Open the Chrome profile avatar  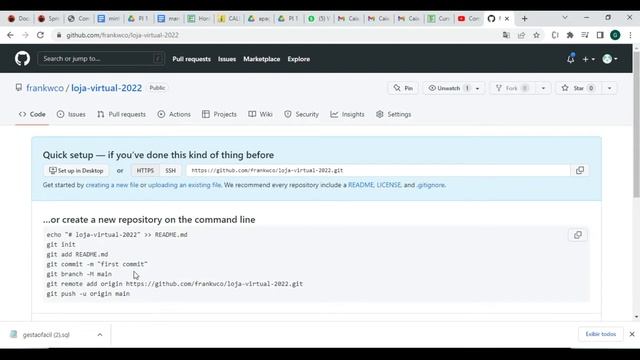(615, 35)
